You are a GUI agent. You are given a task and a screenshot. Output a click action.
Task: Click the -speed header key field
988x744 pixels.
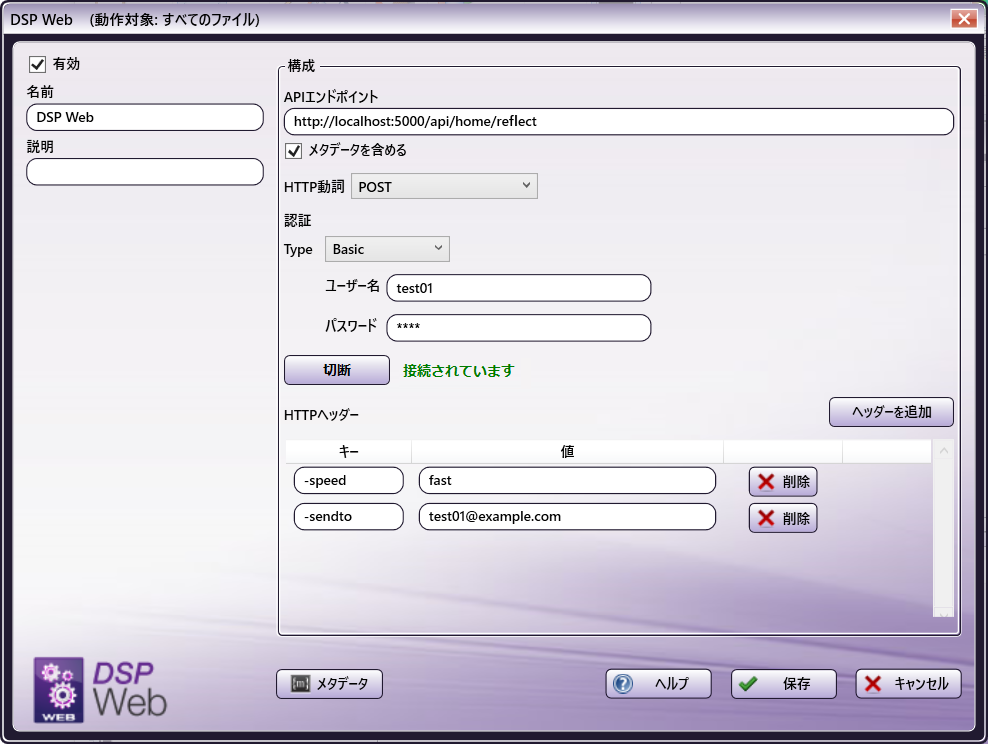click(348, 481)
